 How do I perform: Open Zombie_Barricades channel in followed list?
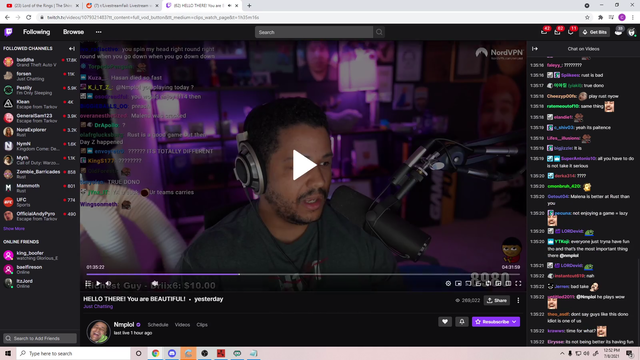pyautogui.click(x=40, y=174)
